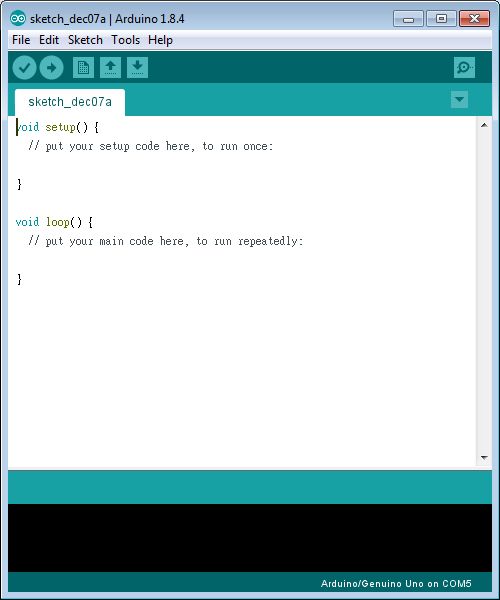Viewport: 500px width, 600px height.
Task: Click the Arduino/Genuino Uno on COM5 status text
Action: [x=396, y=584]
